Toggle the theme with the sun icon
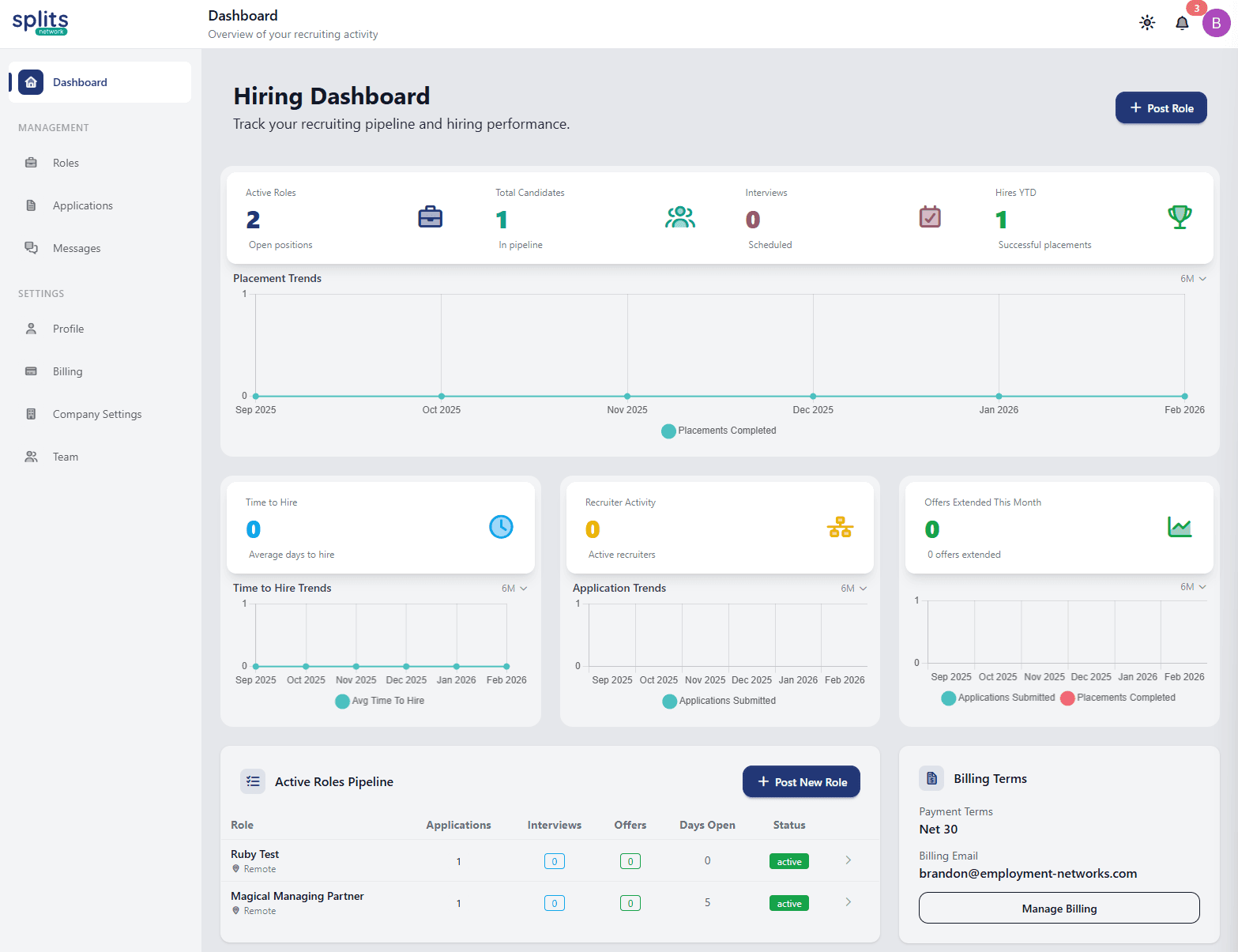This screenshot has width=1238, height=952. [1146, 23]
